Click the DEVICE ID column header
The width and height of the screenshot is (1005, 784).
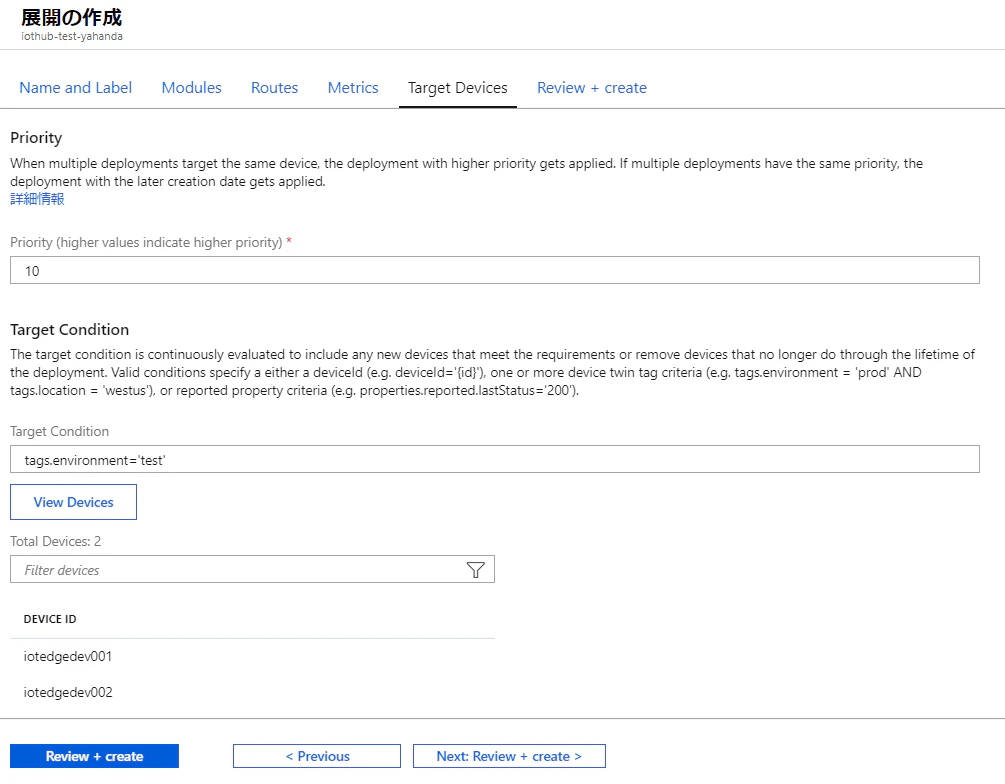point(50,619)
